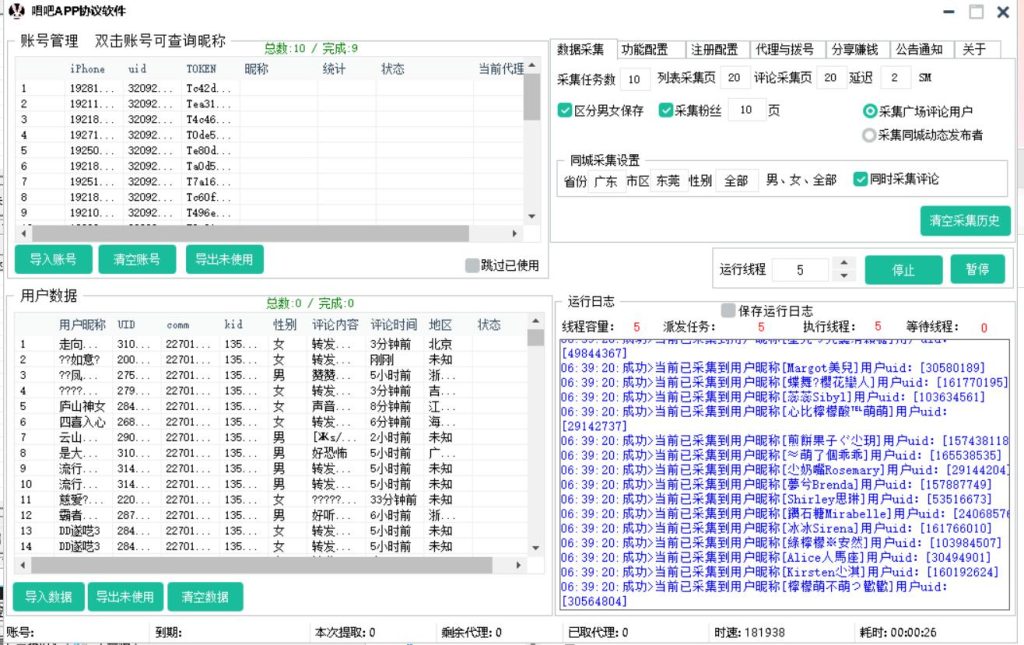Click the app logo in the title bar

(x=16, y=11)
